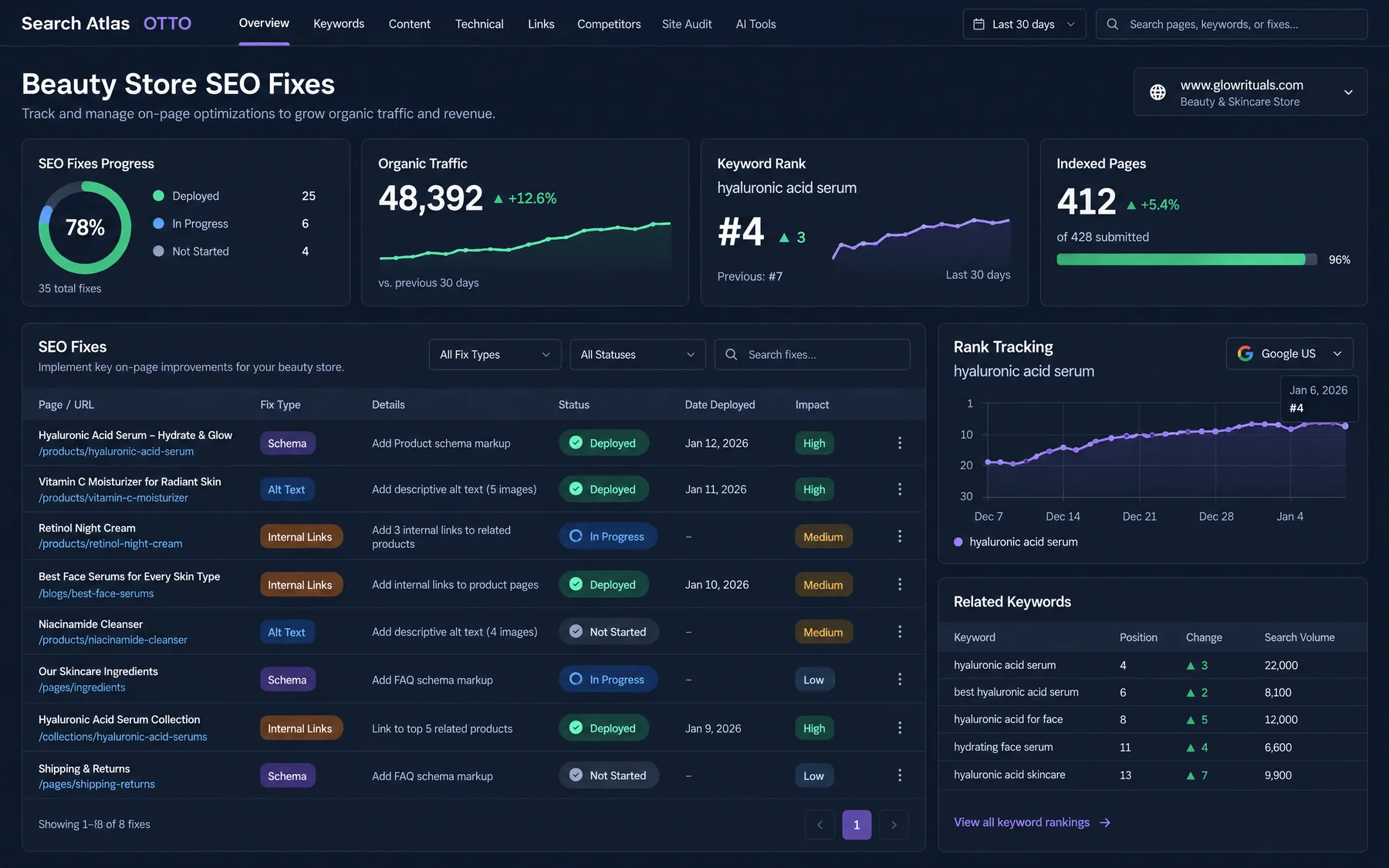Open the All Statuses filter
Image resolution: width=1389 pixels, height=868 pixels.
click(637, 354)
